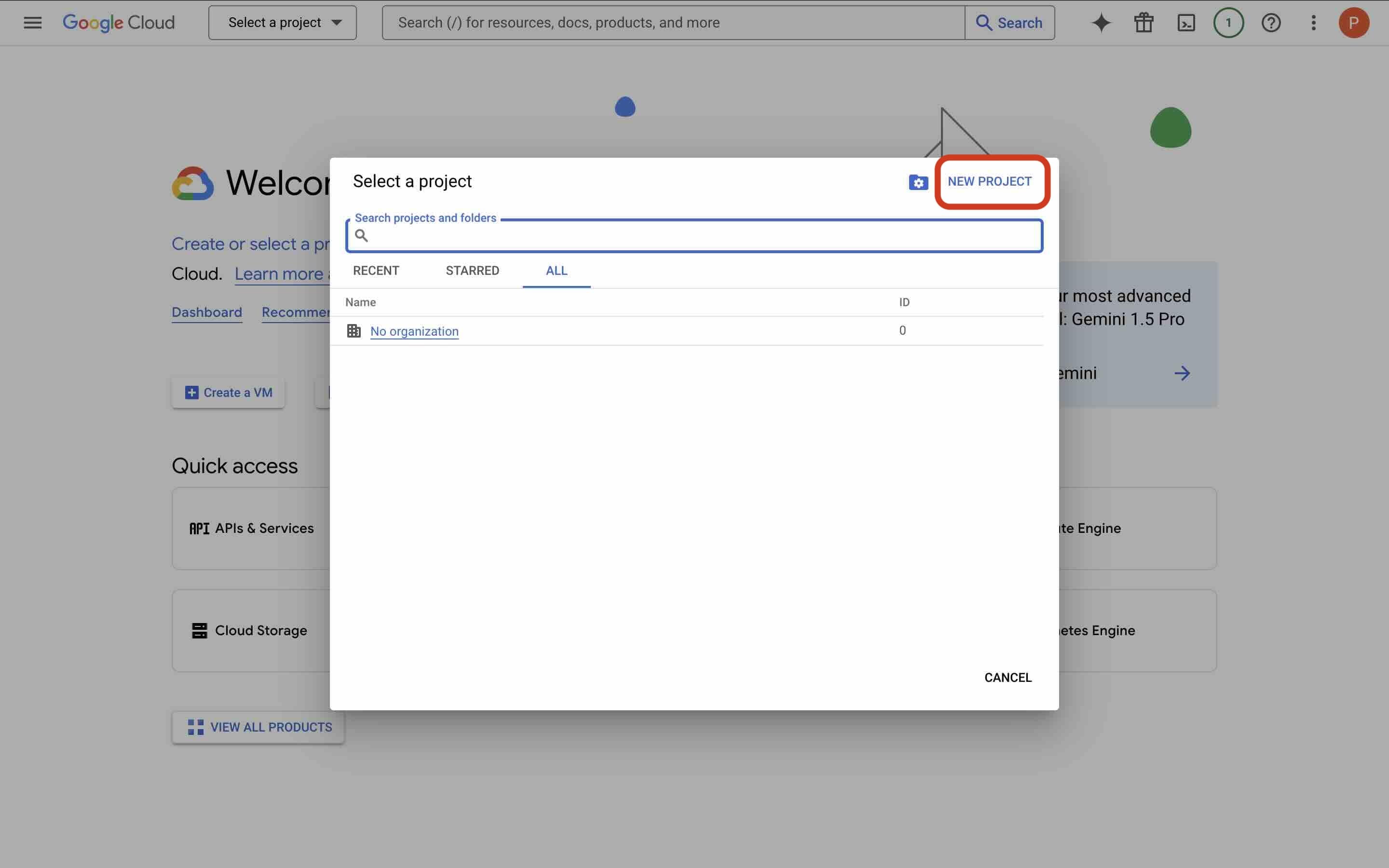This screenshot has width=1389, height=868.
Task: Expand the Select a project dropdown
Action: 283,22
